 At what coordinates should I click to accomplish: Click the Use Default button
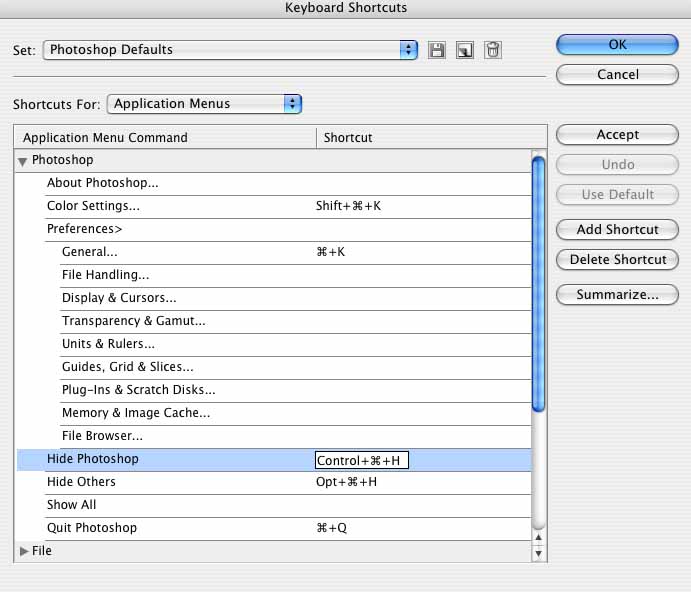coord(617,194)
